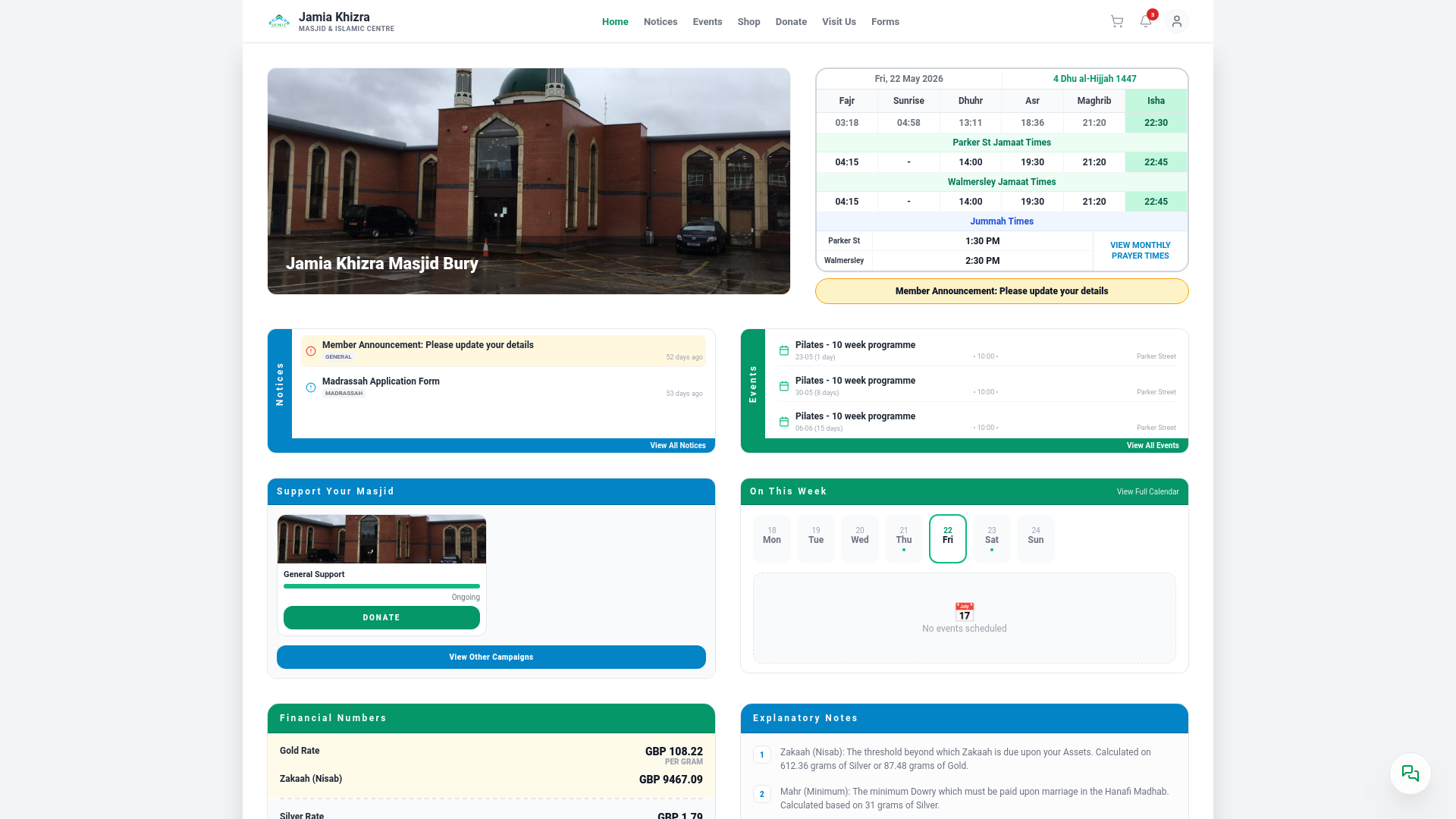This screenshot has width=1456, height=819.
Task: Open the chat support bubble icon
Action: coord(1410,773)
